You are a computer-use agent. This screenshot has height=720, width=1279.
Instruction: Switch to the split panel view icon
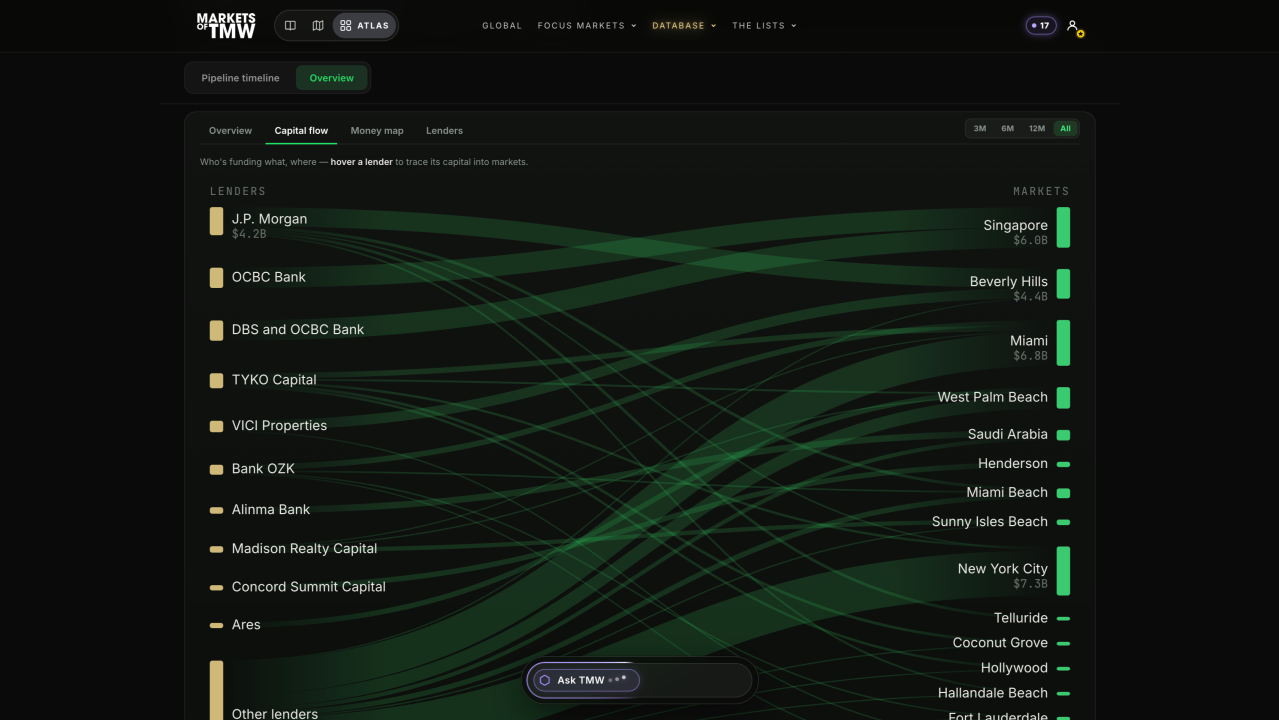290,26
